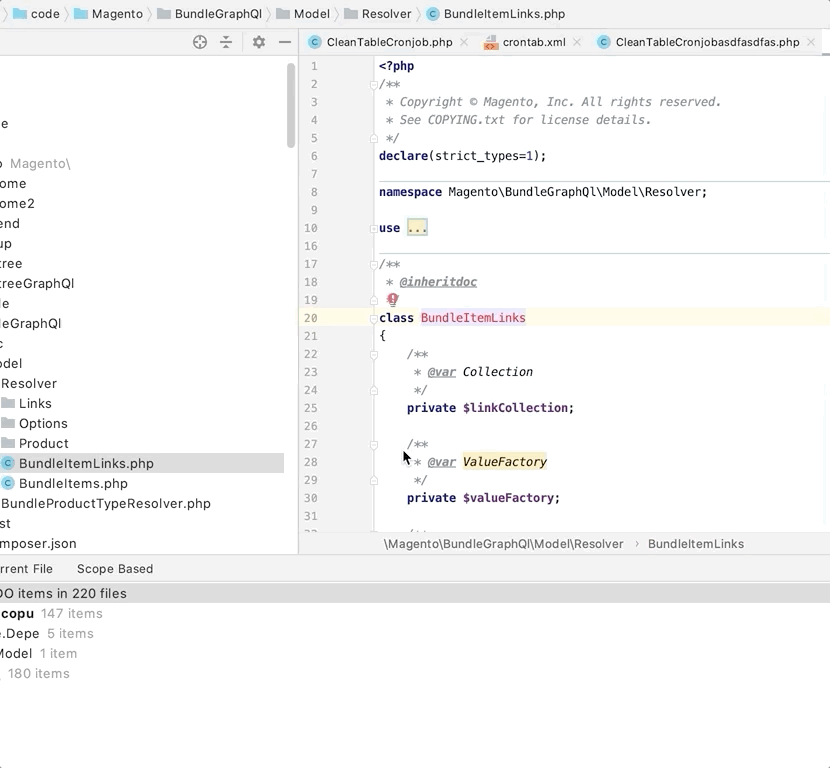Click the folder icon beside Product

click(7, 443)
